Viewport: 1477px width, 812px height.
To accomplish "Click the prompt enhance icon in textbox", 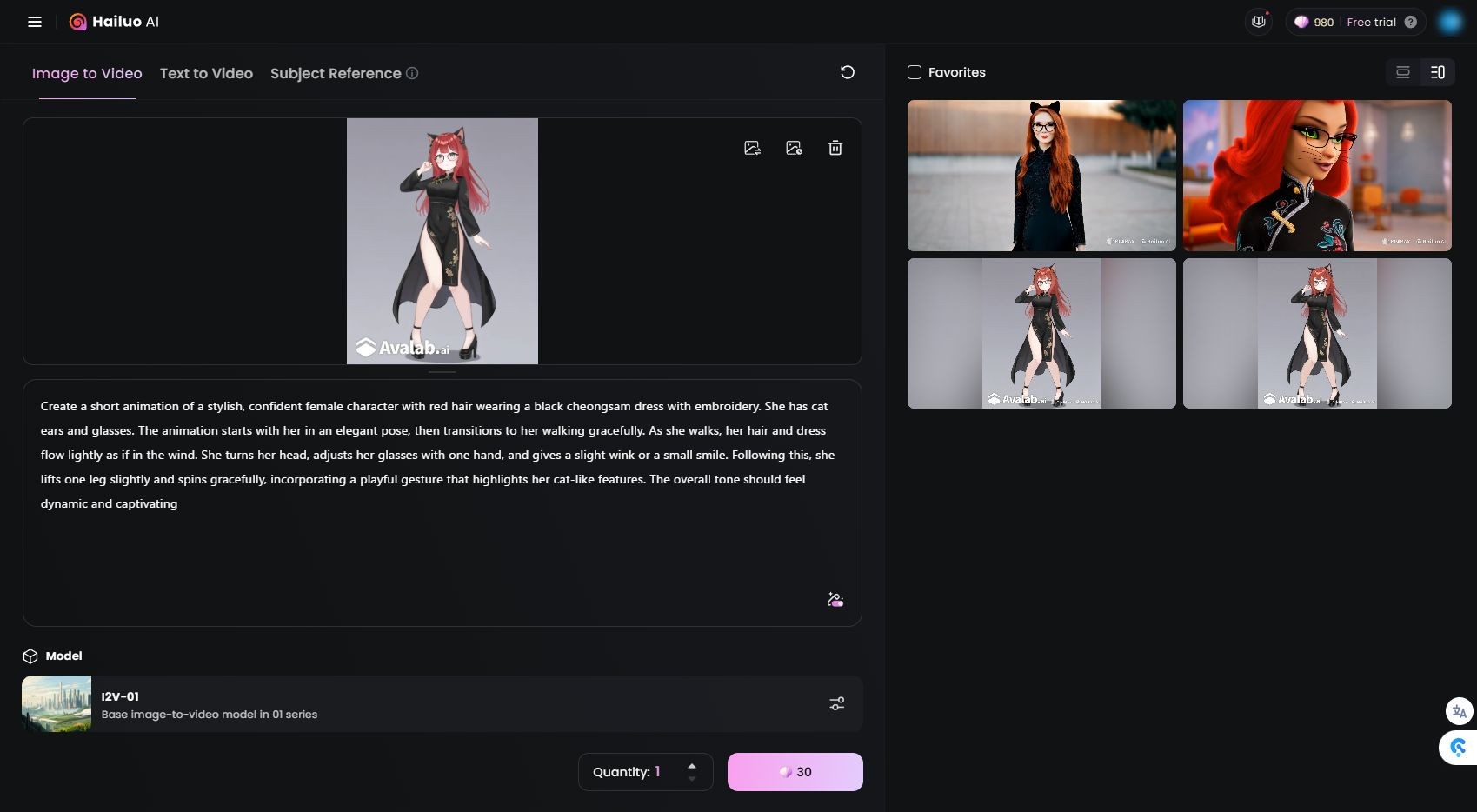I will coord(835,600).
